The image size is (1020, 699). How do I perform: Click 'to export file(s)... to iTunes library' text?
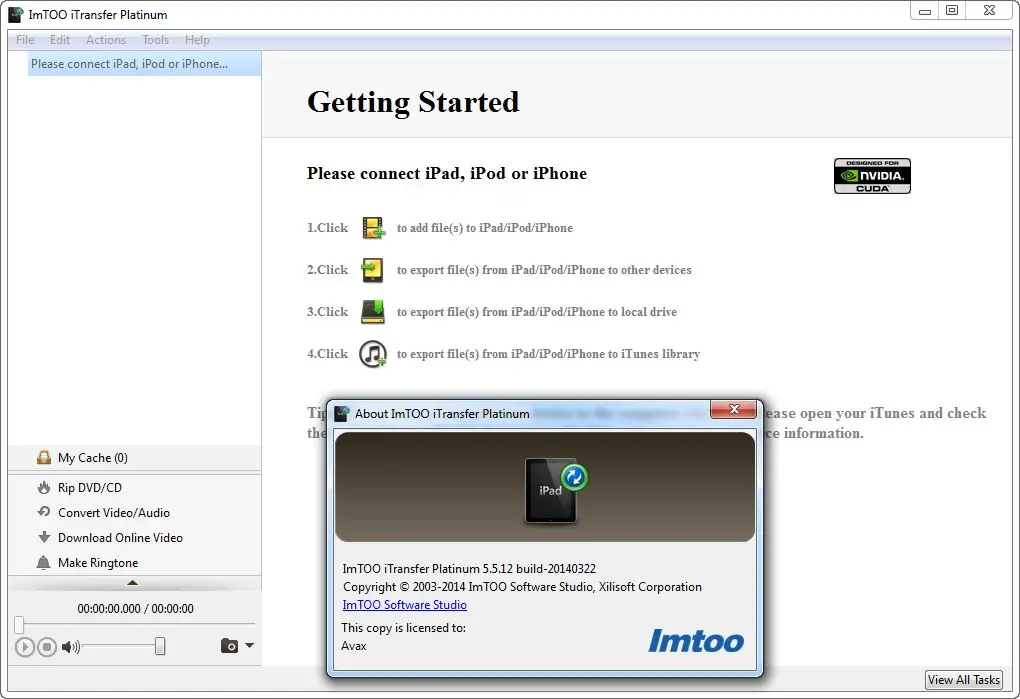[548, 354]
